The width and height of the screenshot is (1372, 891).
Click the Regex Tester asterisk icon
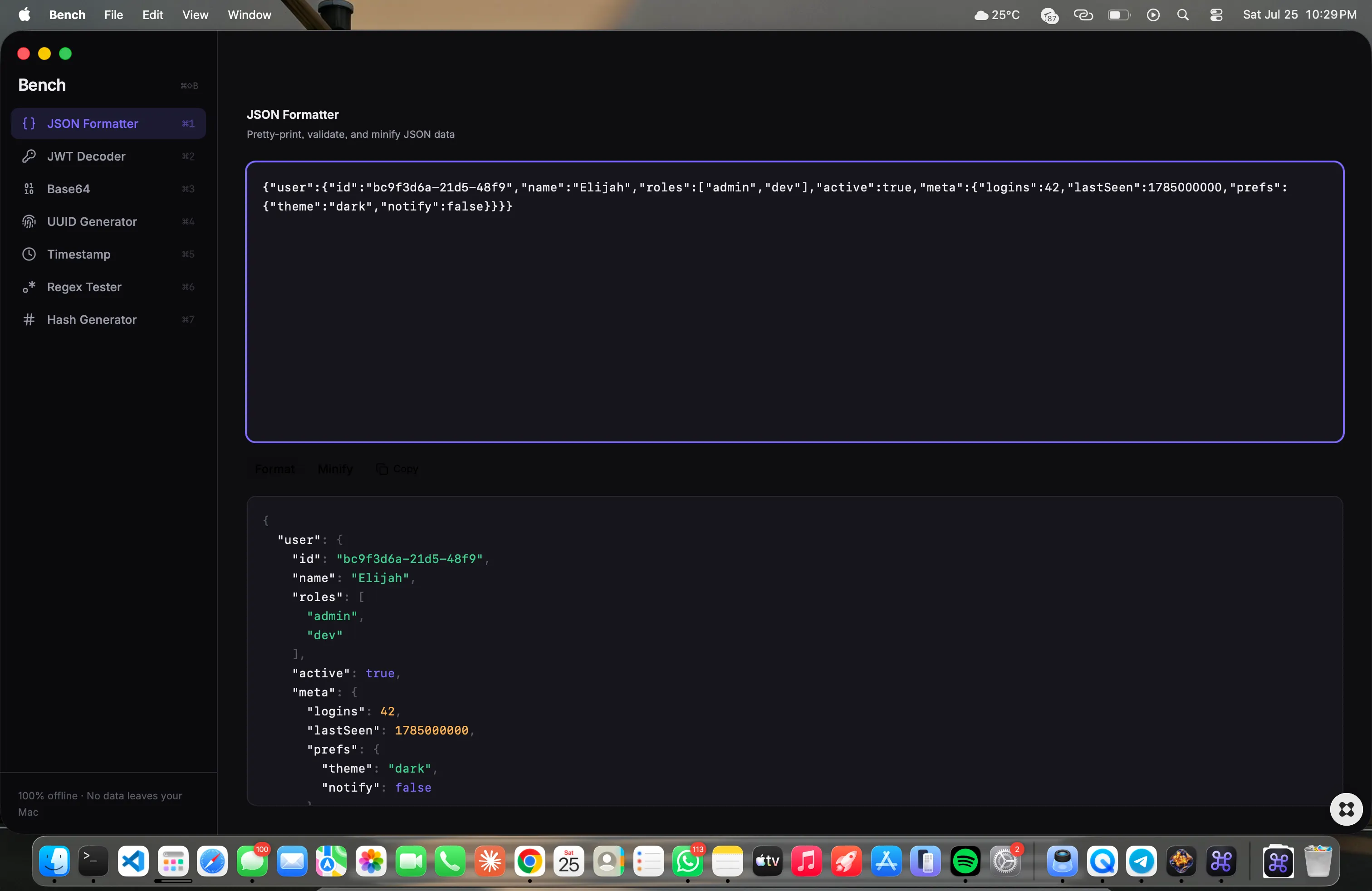(x=29, y=287)
